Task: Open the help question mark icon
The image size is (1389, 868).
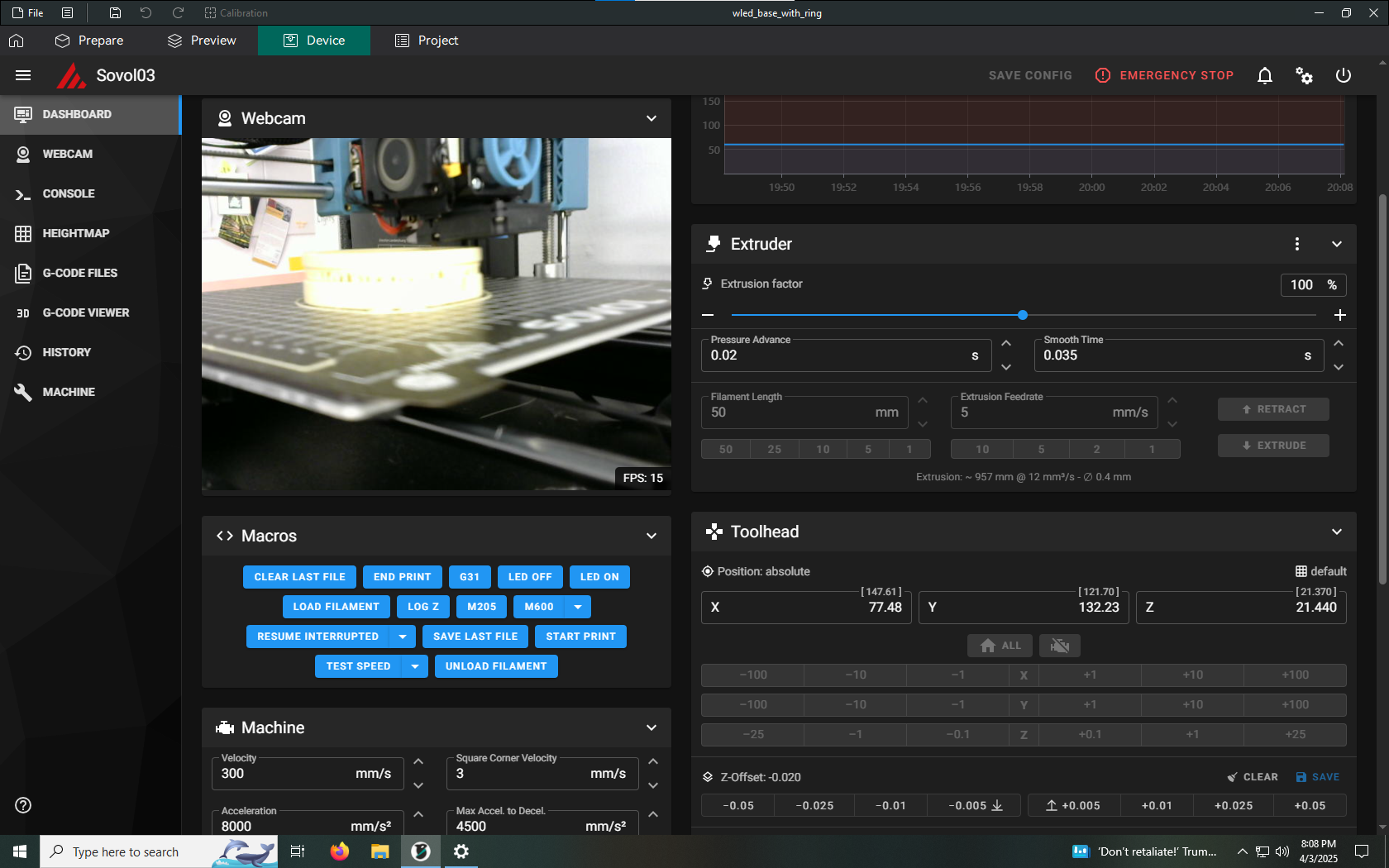Action: 23,805
